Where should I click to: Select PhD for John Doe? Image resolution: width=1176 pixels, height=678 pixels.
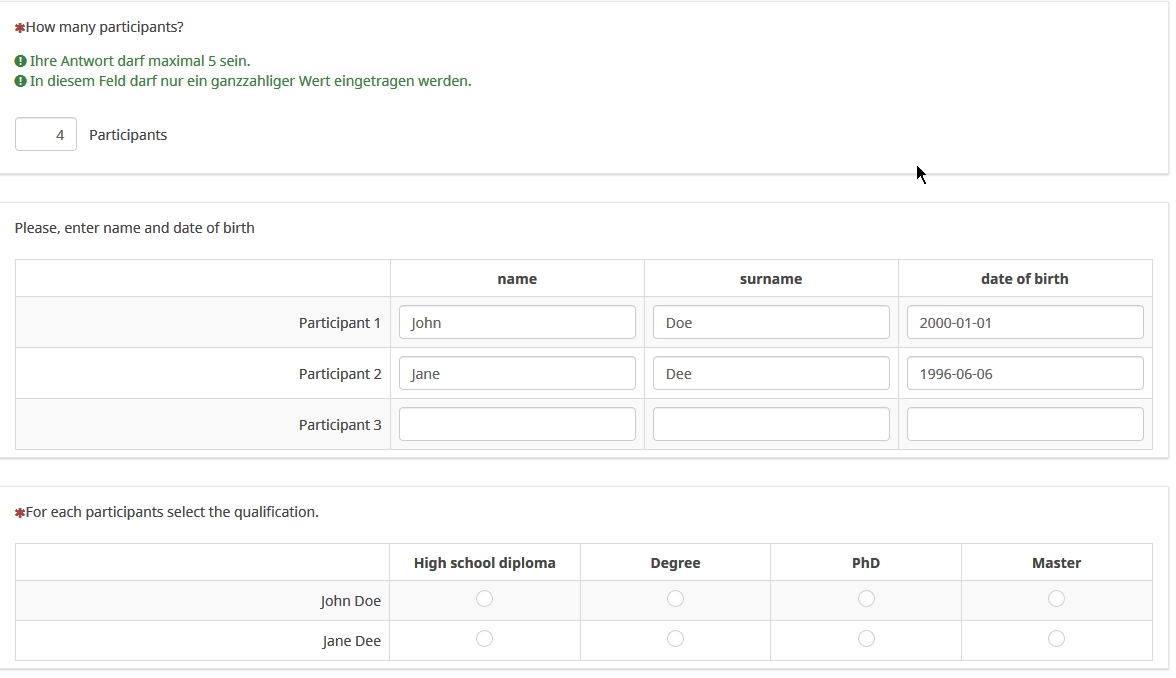click(x=866, y=599)
